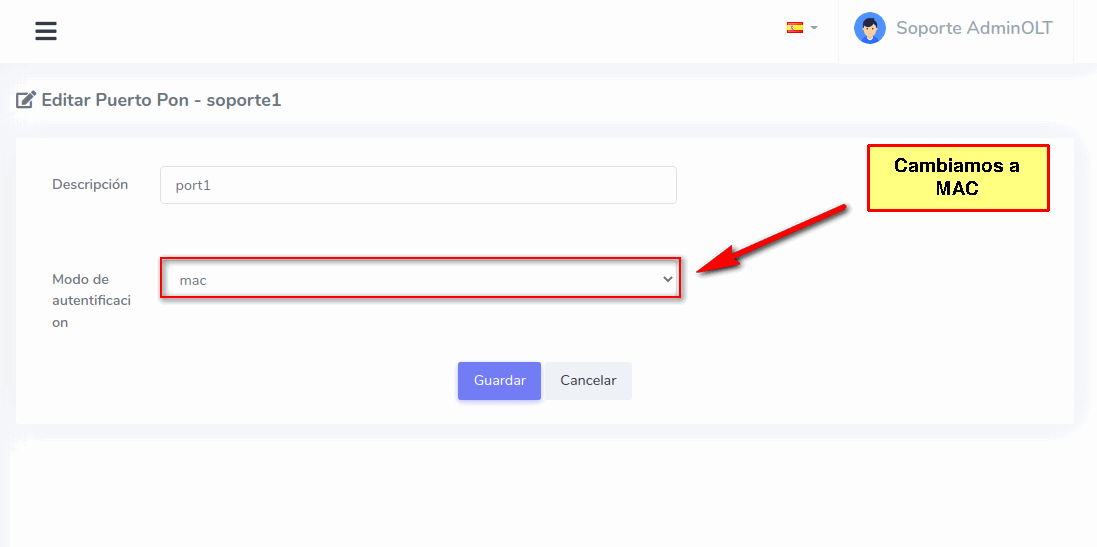Focus the Descripción input field

tap(418, 185)
